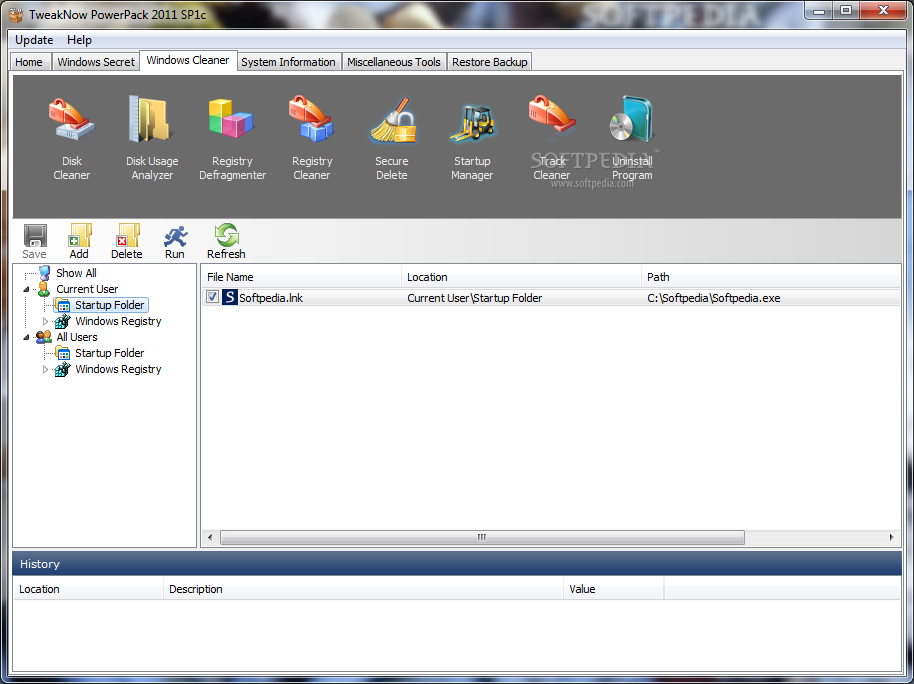Open the Miscellaneous Tools tab

(x=393, y=62)
